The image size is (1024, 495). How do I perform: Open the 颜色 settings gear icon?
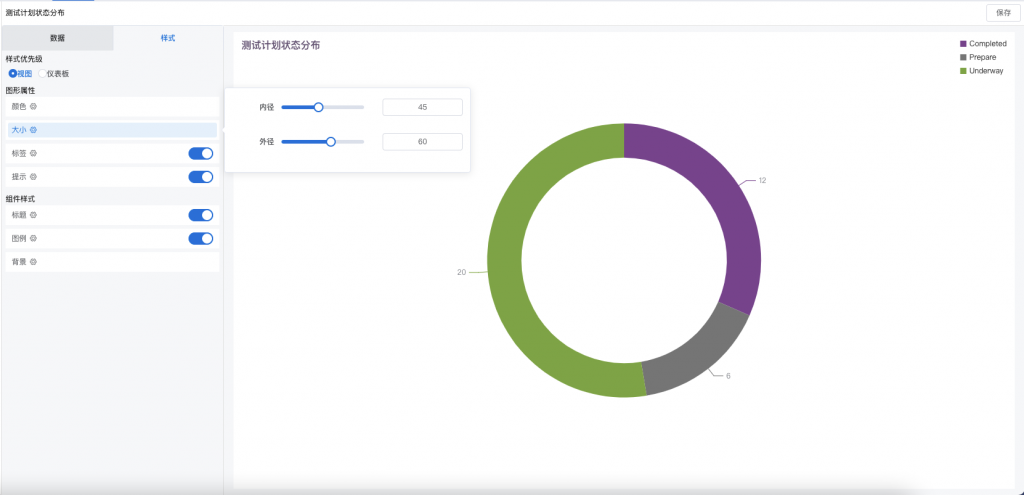(33, 106)
